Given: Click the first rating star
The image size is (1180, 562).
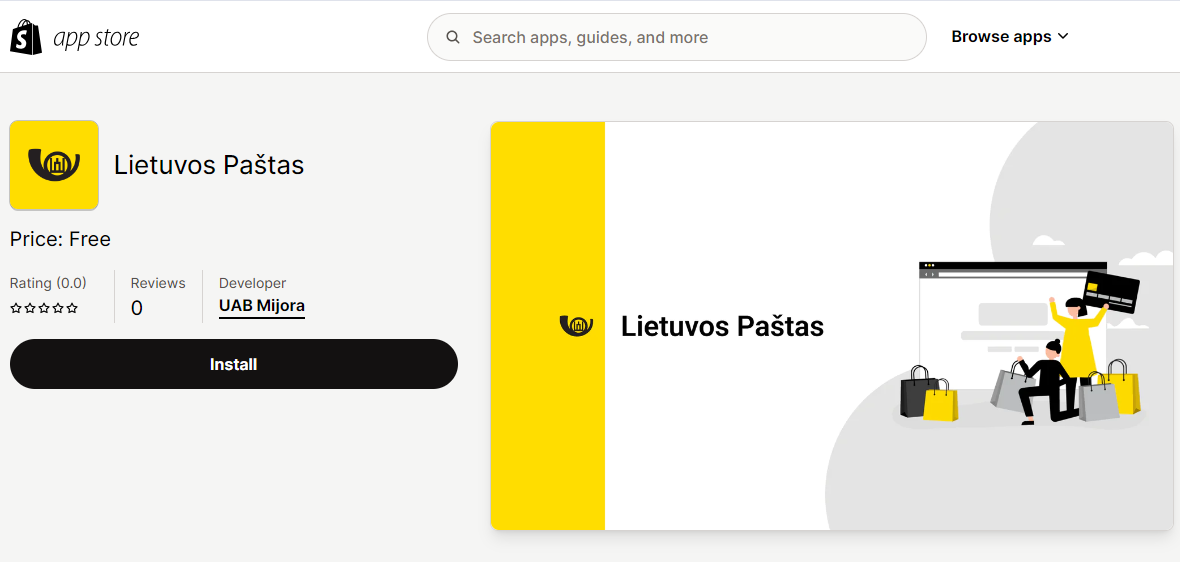Looking at the screenshot, I should tap(15, 308).
